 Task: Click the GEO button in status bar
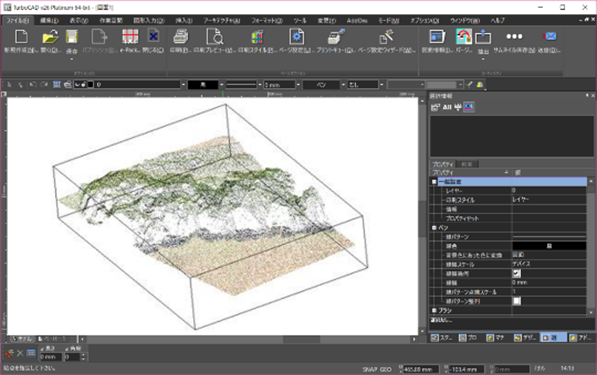point(386,369)
